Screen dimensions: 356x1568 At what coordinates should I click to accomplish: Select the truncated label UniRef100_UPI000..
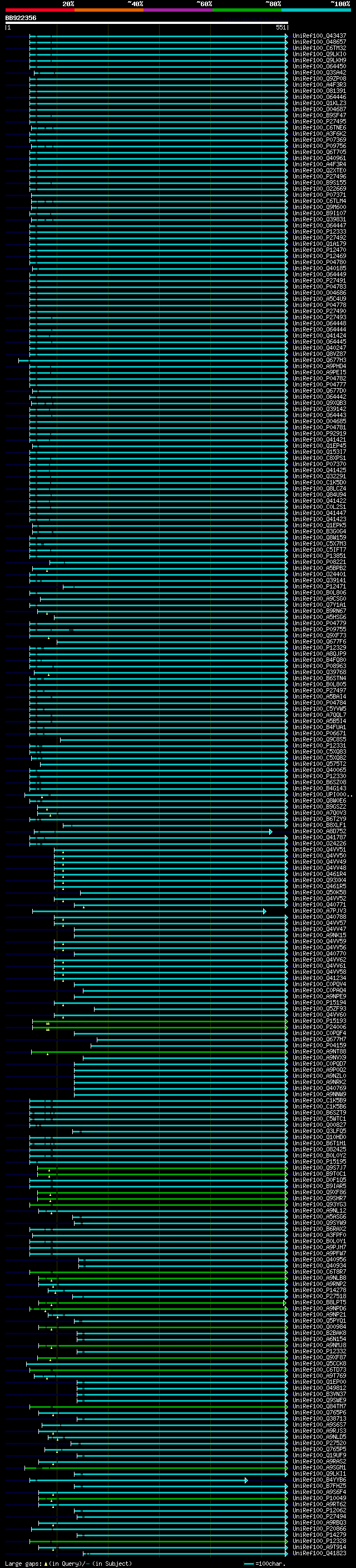[x=322, y=794]
